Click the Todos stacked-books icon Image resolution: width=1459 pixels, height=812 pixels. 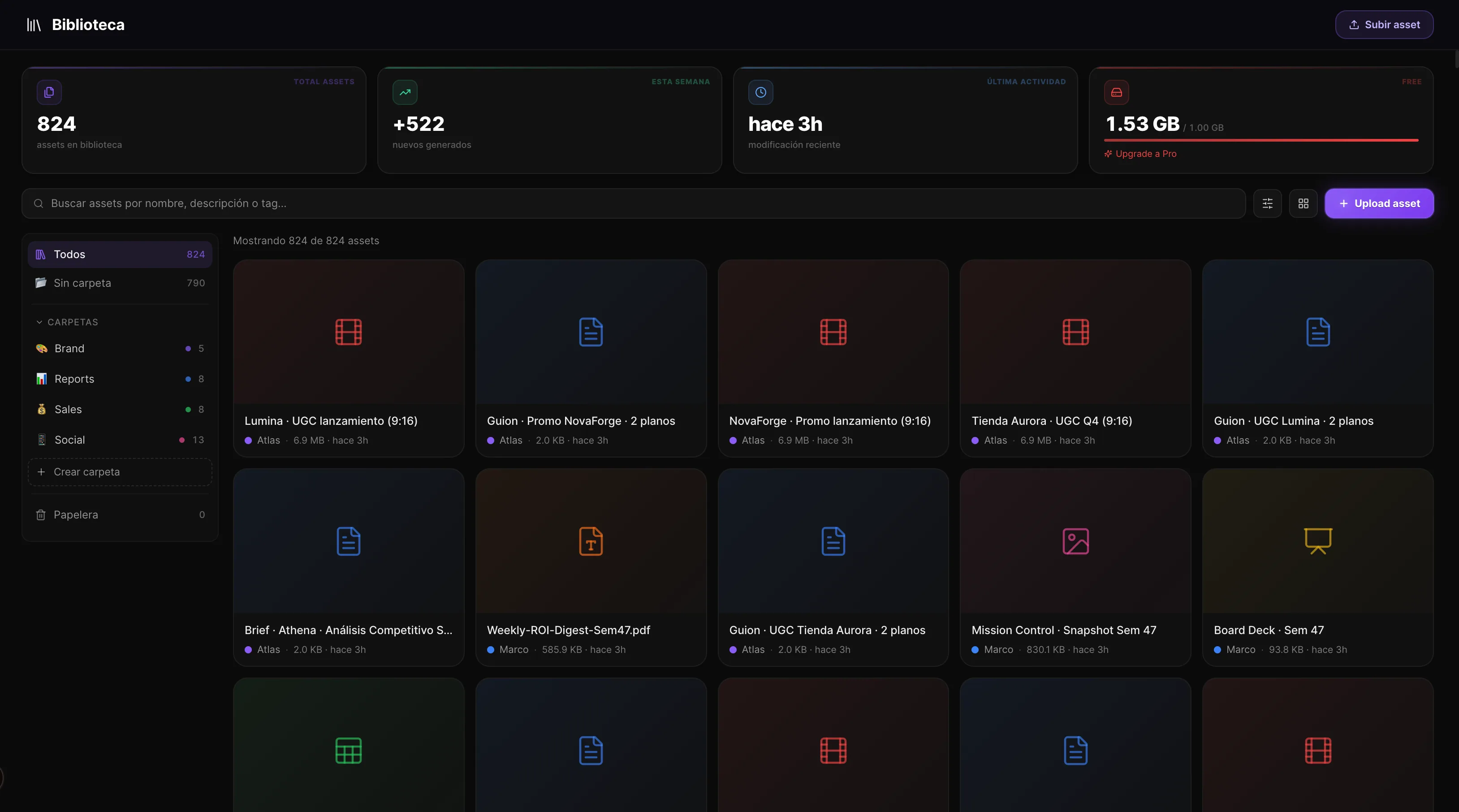(40, 254)
